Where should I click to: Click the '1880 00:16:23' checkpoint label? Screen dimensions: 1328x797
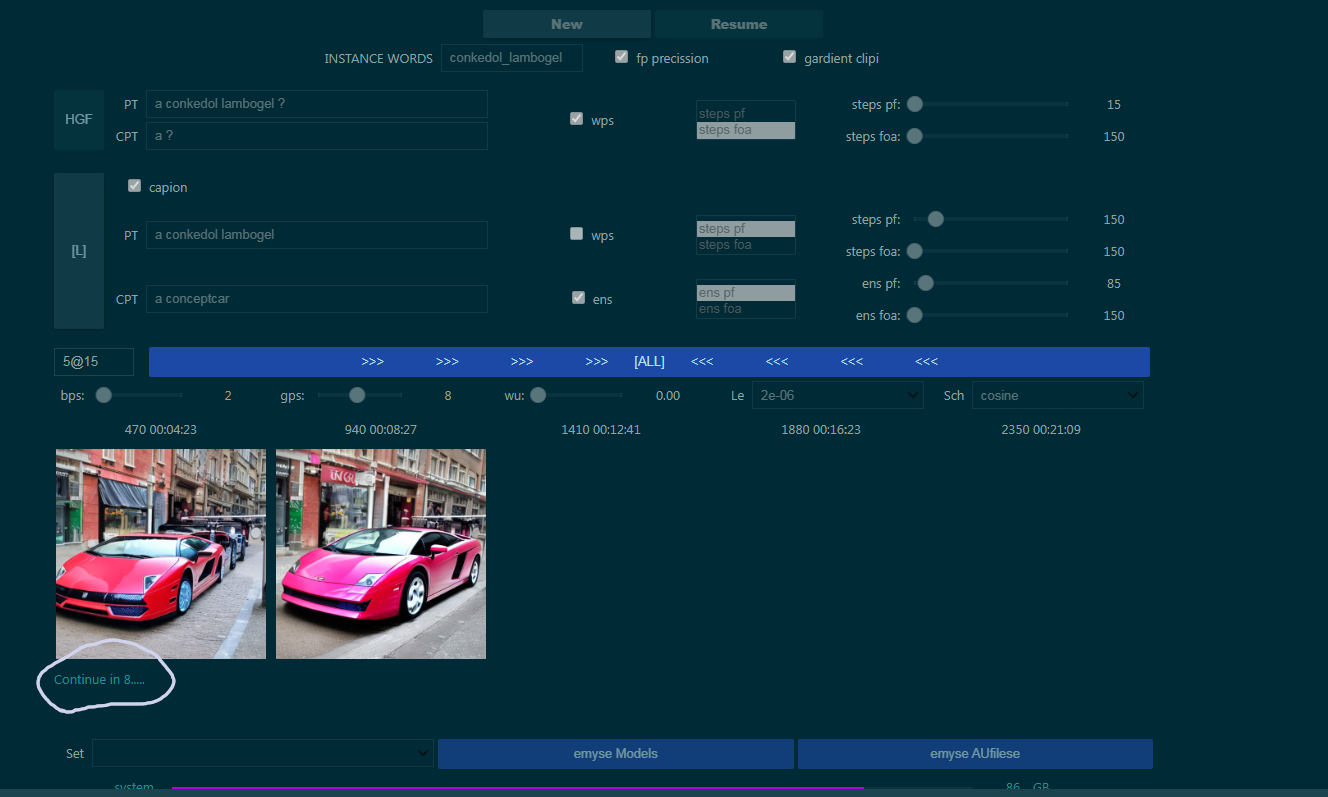pos(820,430)
